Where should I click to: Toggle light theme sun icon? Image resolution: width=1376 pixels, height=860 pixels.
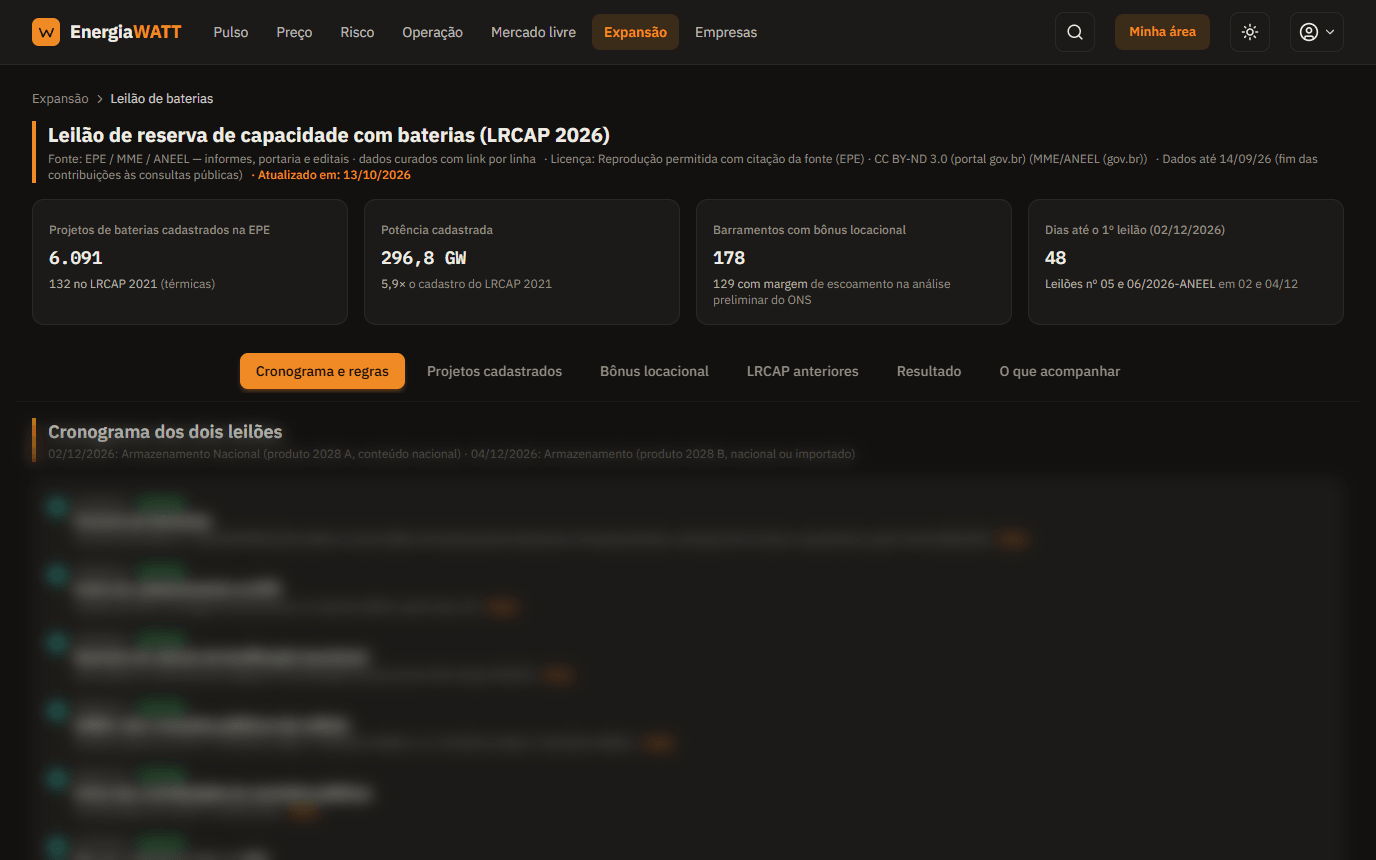coord(1250,32)
